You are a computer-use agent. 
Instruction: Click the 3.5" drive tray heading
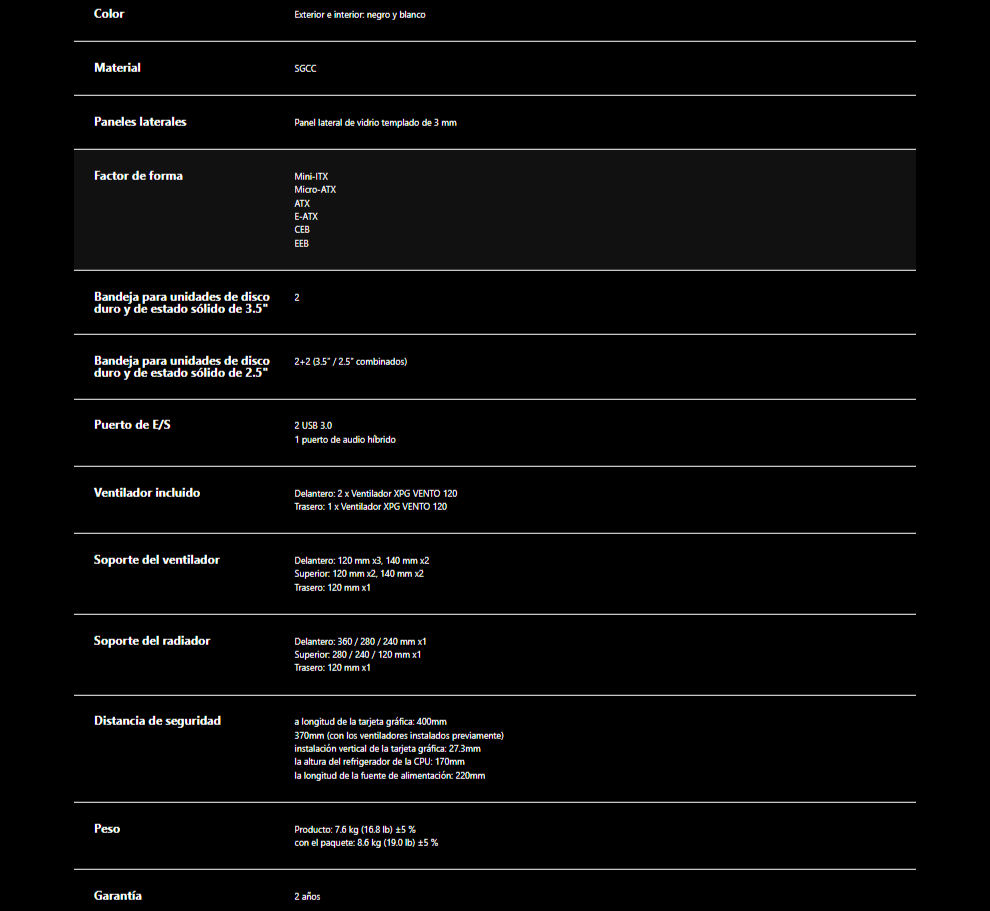coord(182,303)
